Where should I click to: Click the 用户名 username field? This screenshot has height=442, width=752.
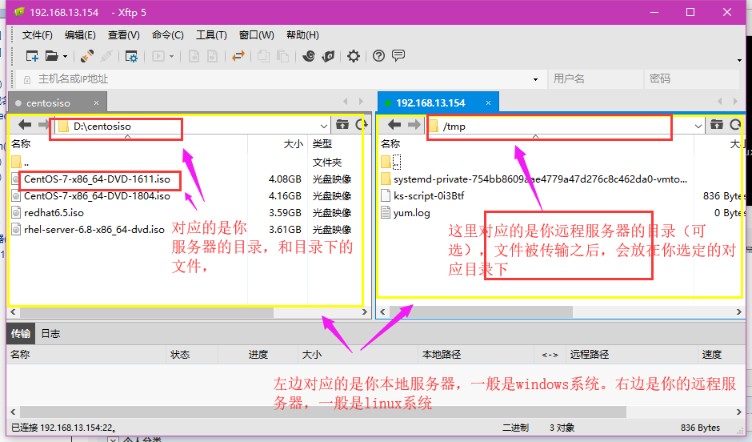coord(595,79)
